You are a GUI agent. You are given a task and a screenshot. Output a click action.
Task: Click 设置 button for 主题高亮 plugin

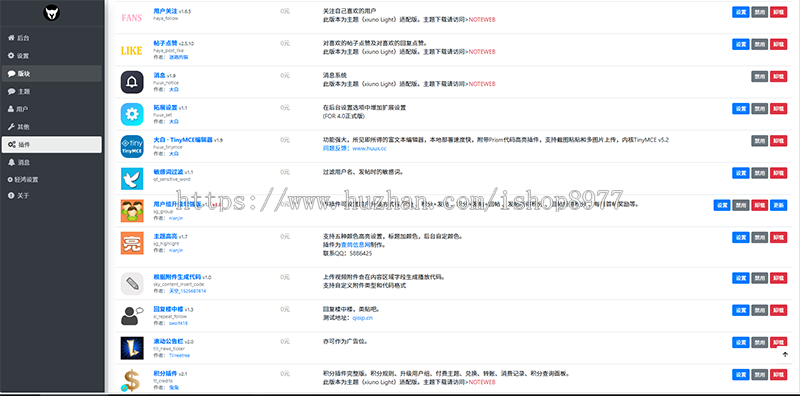pos(741,237)
